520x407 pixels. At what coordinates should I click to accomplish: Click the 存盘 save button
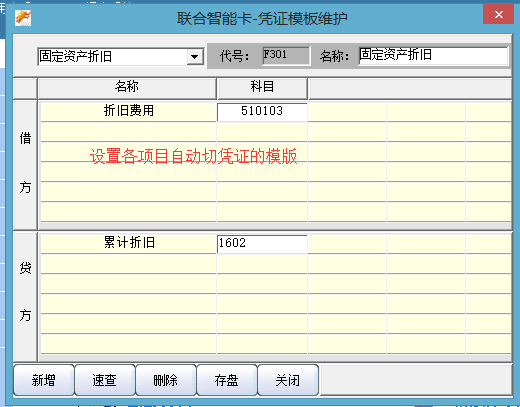[227, 380]
